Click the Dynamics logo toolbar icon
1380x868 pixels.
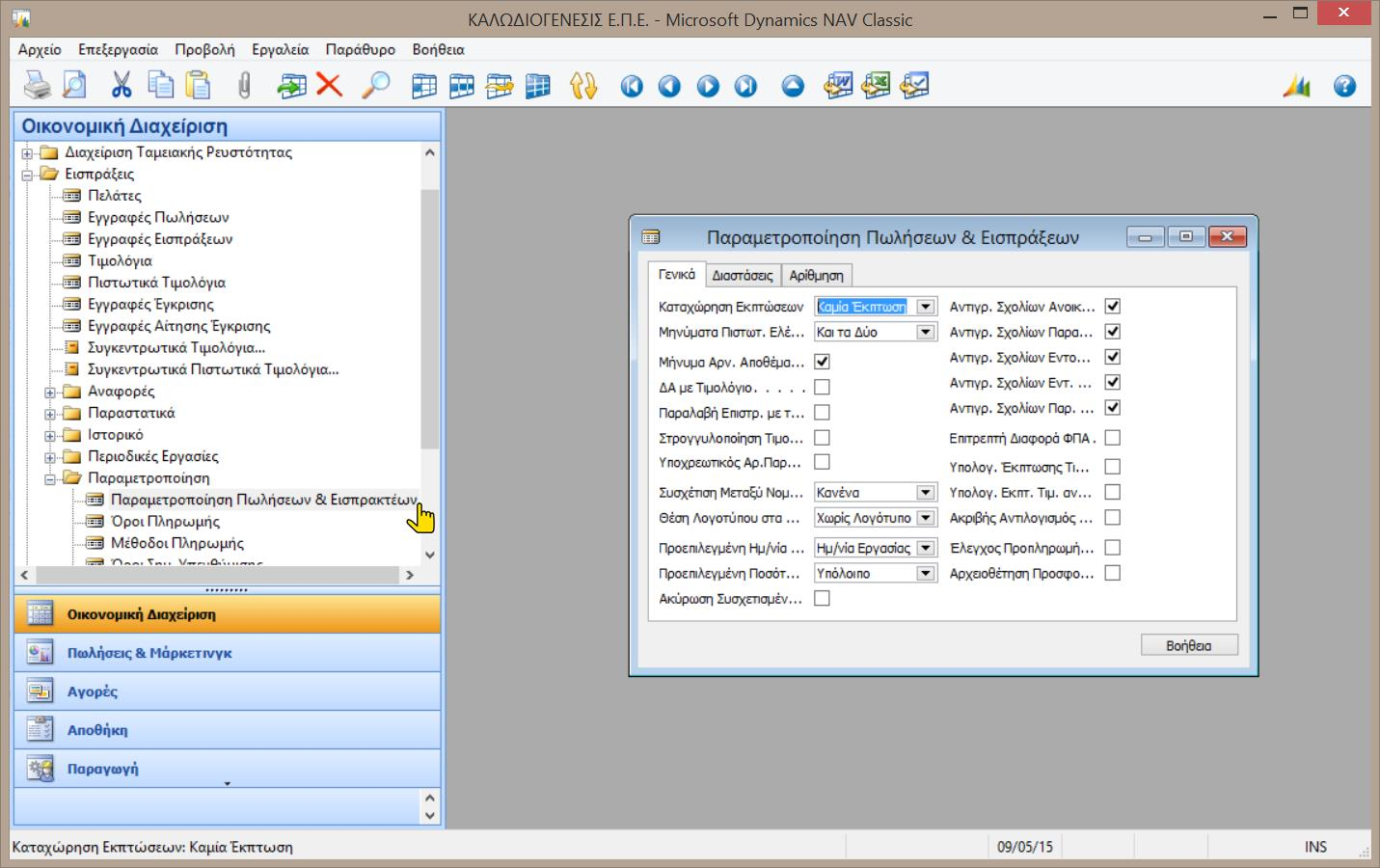click(x=1297, y=86)
